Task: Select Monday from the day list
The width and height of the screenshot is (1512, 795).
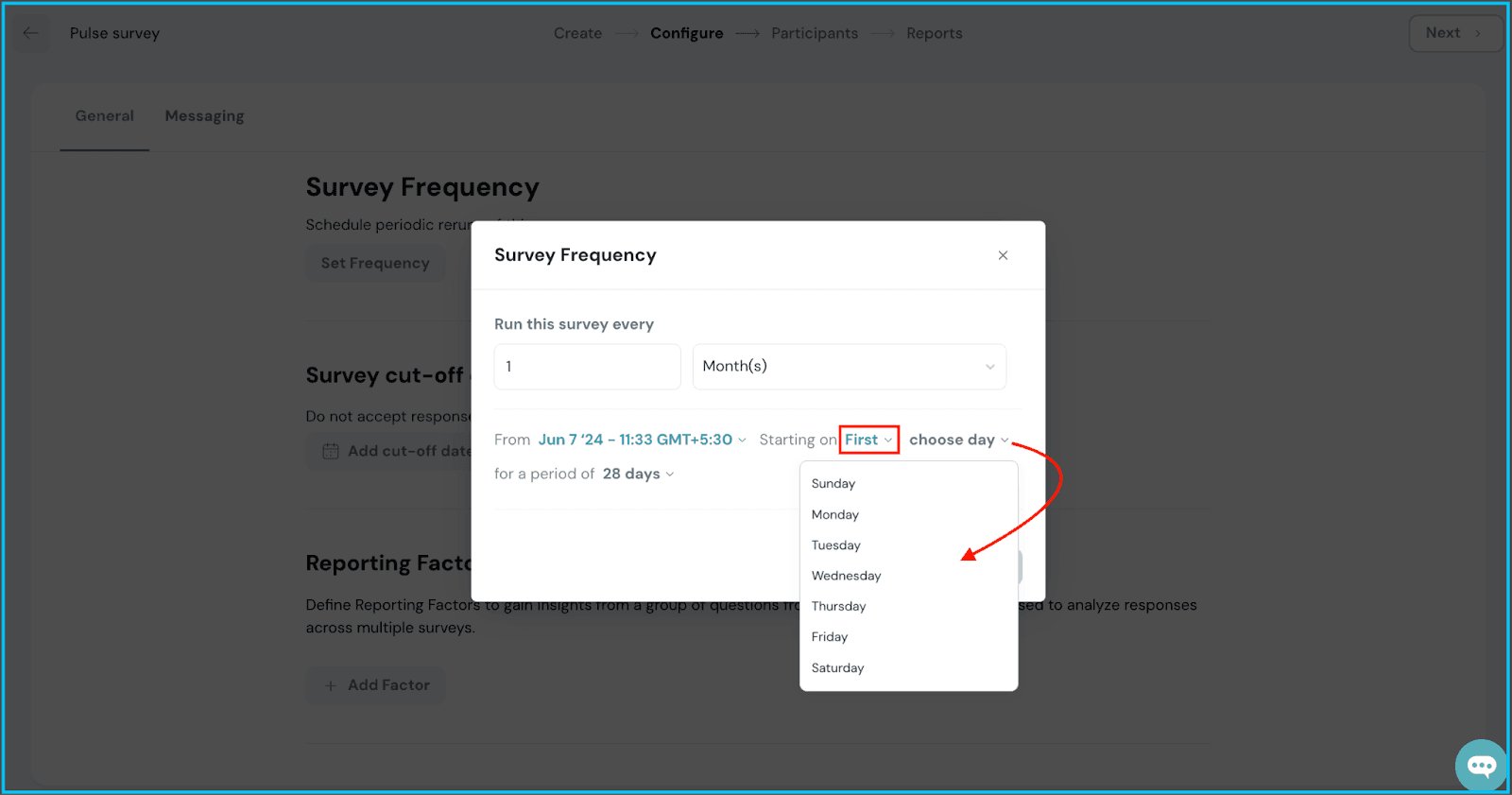Action: tap(835, 514)
